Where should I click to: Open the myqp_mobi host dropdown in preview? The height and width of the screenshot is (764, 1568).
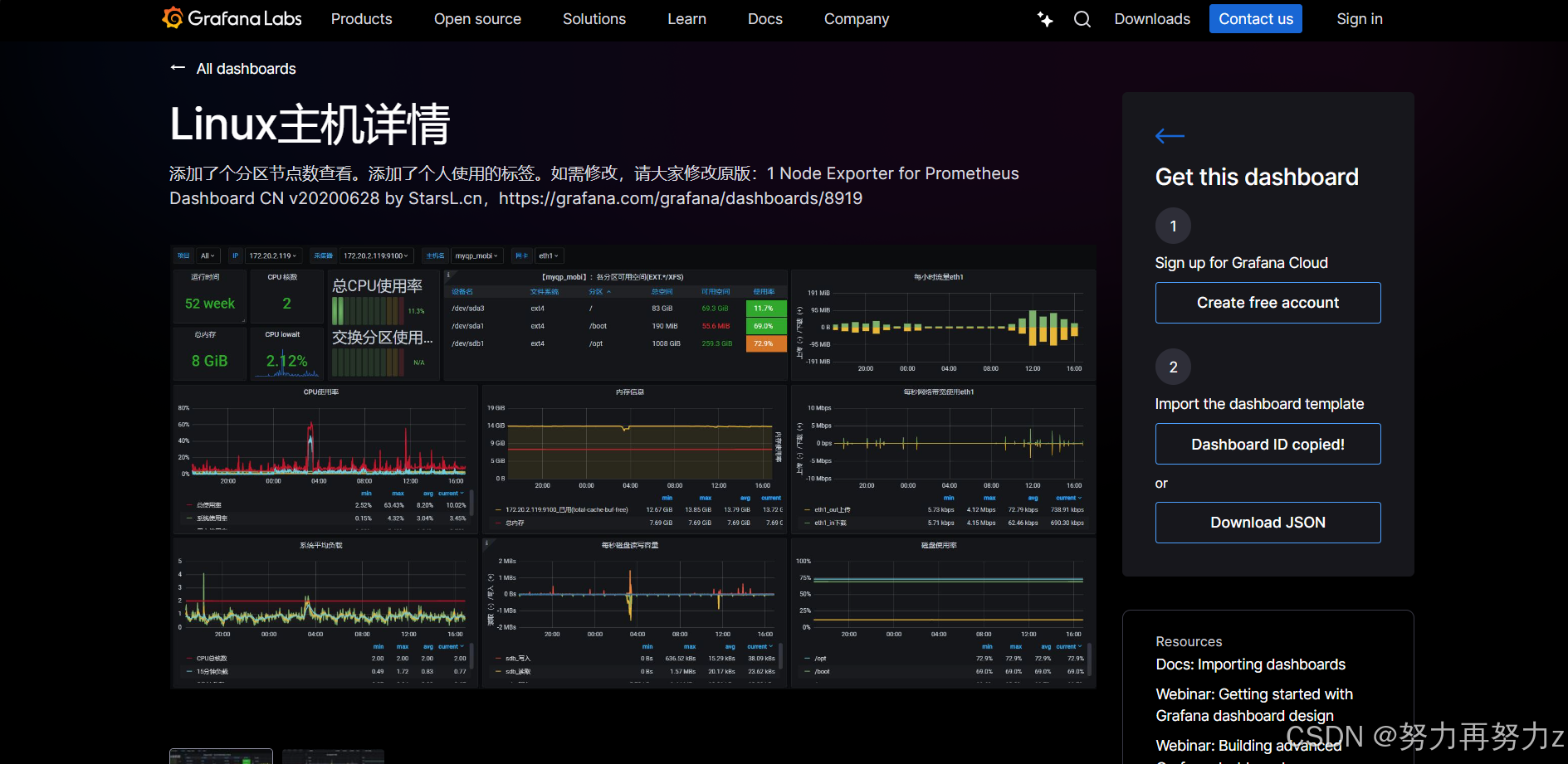(476, 255)
